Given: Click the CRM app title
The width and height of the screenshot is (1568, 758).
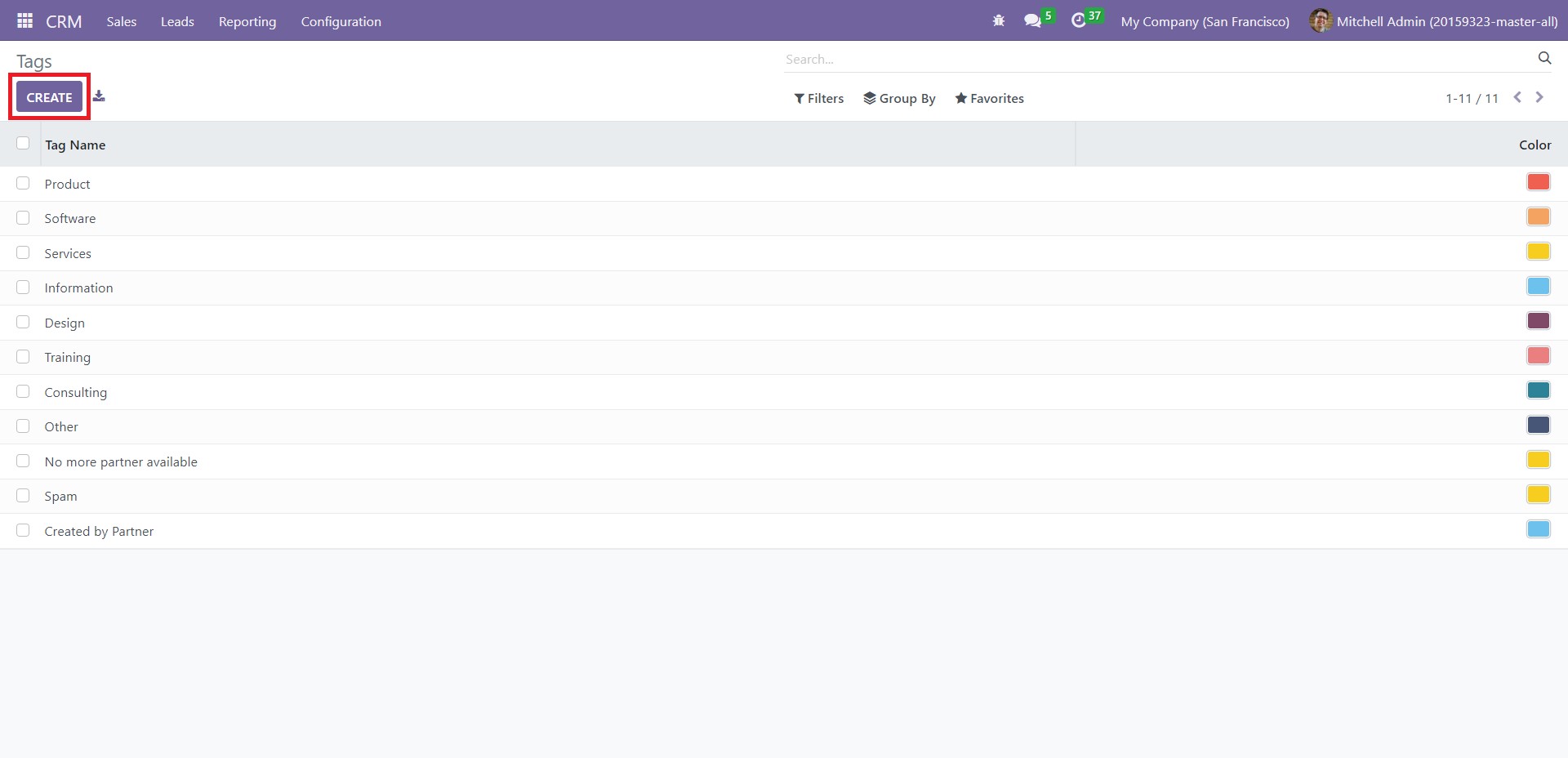Looking at the screenshot, I should [x=64, y=21].
